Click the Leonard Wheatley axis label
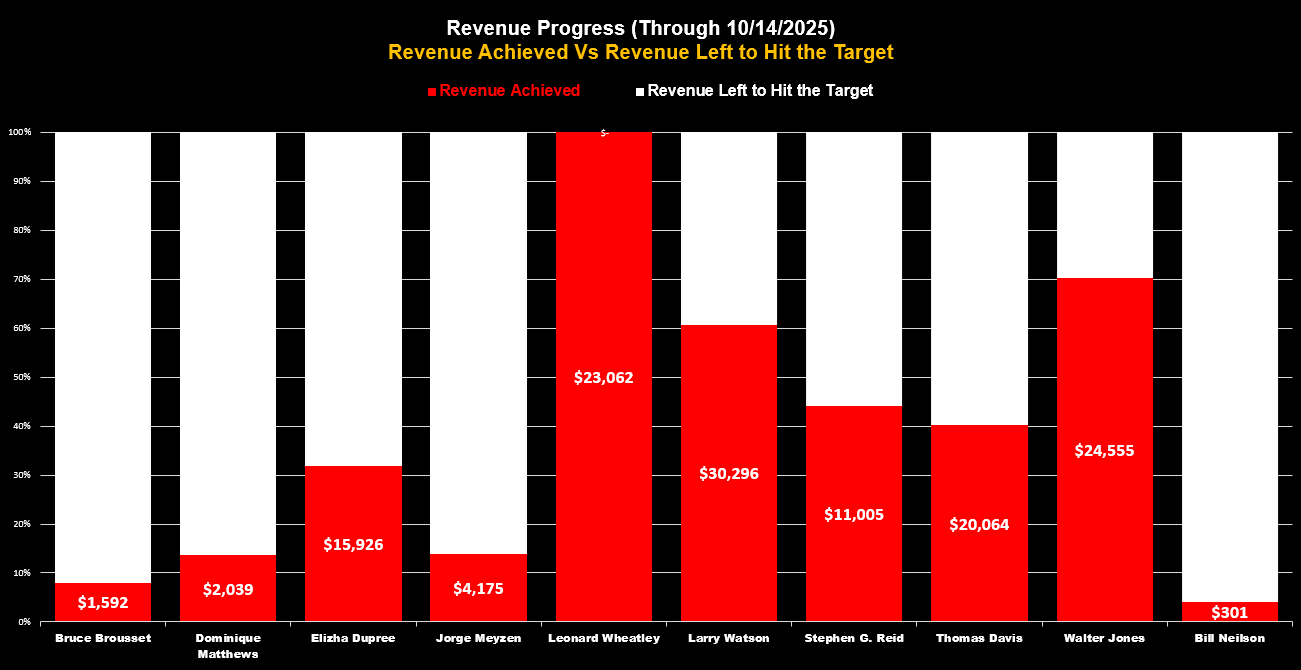Viewport: 1301px width, 670px height. click(x=603, y=637)
